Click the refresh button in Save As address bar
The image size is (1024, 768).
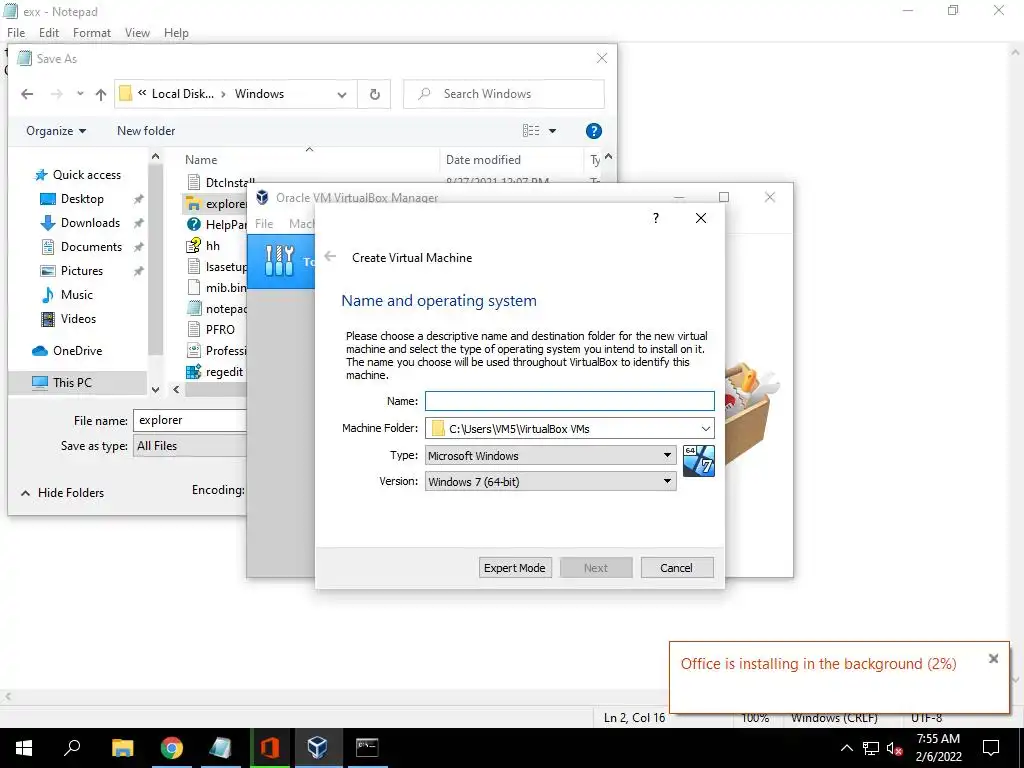375,94
